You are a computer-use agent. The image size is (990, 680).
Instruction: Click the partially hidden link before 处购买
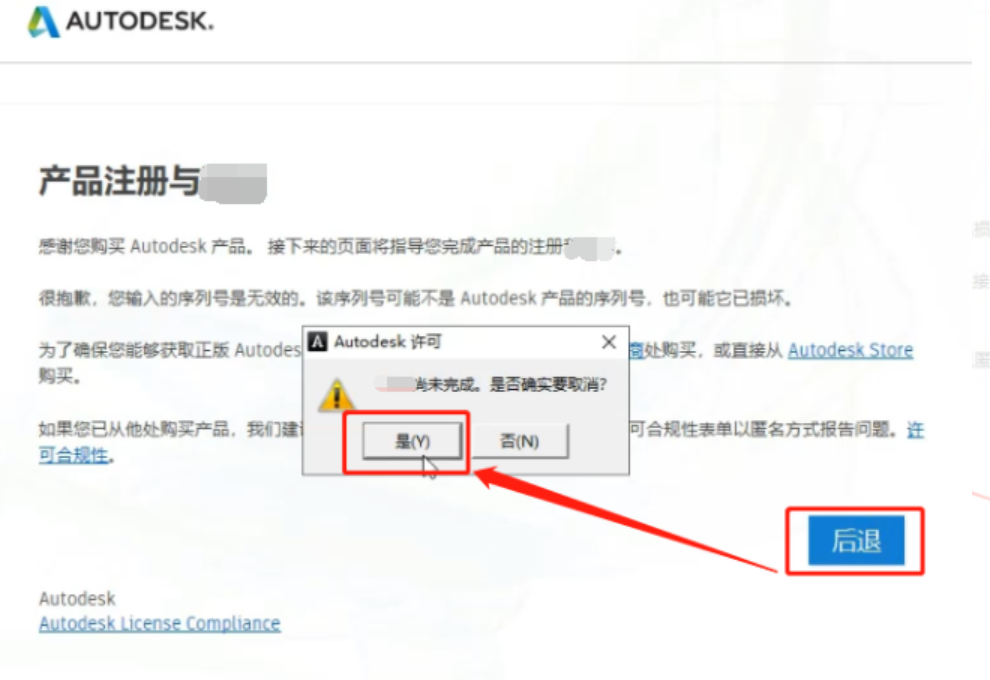click(636, 350)
